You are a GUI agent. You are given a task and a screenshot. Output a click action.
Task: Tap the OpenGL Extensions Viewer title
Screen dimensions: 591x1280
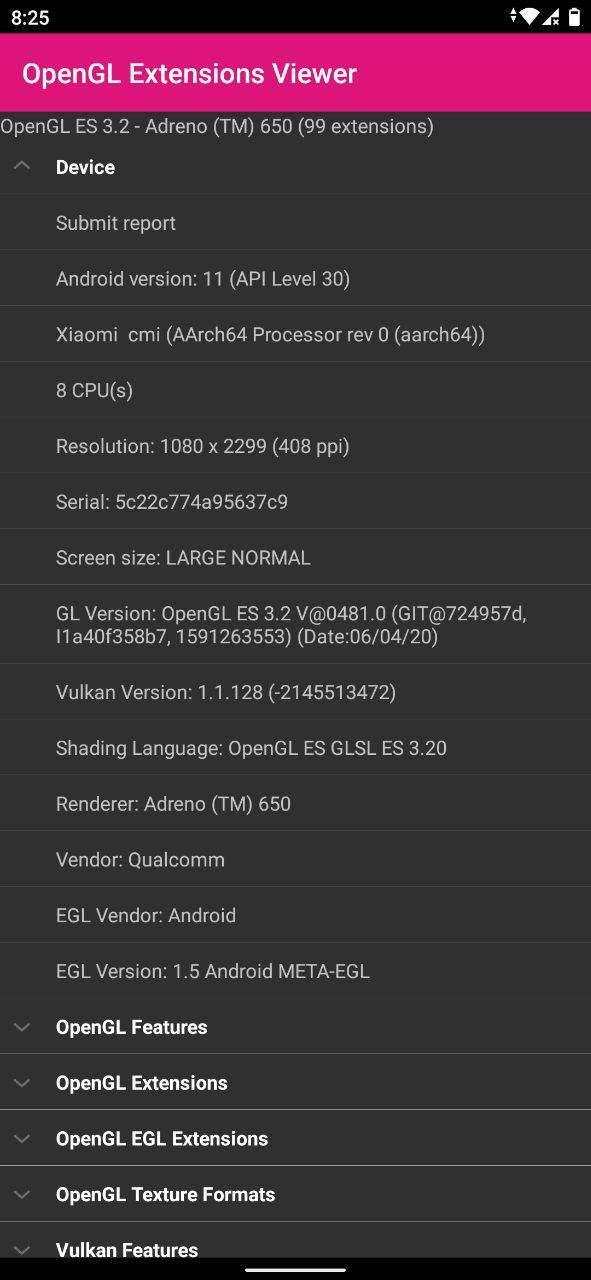pos(189,74)
